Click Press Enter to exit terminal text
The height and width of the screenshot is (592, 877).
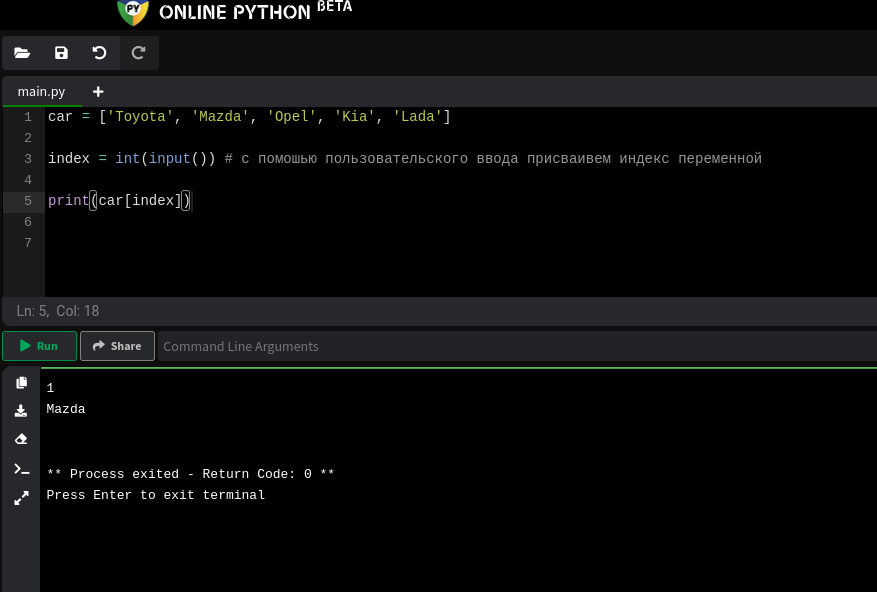click(155, 495)
